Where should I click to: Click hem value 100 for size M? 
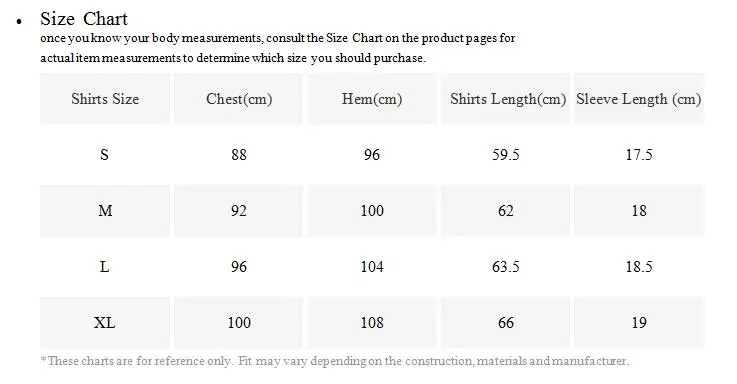tap(372, 211)
